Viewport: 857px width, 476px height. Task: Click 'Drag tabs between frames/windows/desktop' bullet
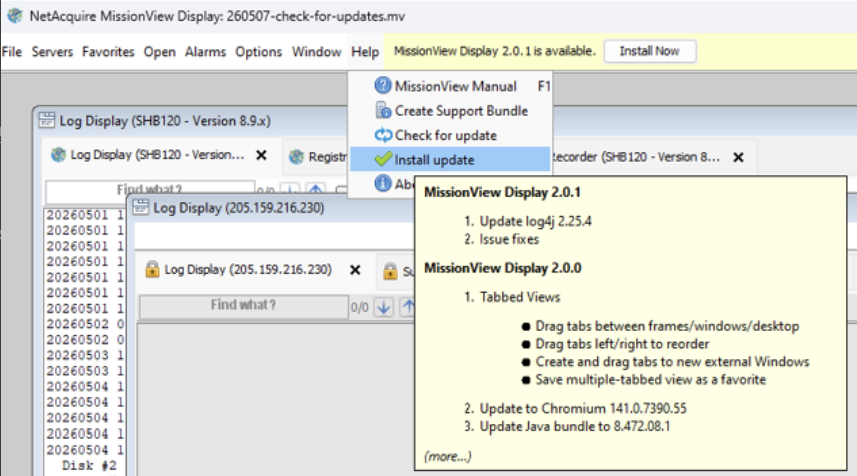click(x=667, y=326)
